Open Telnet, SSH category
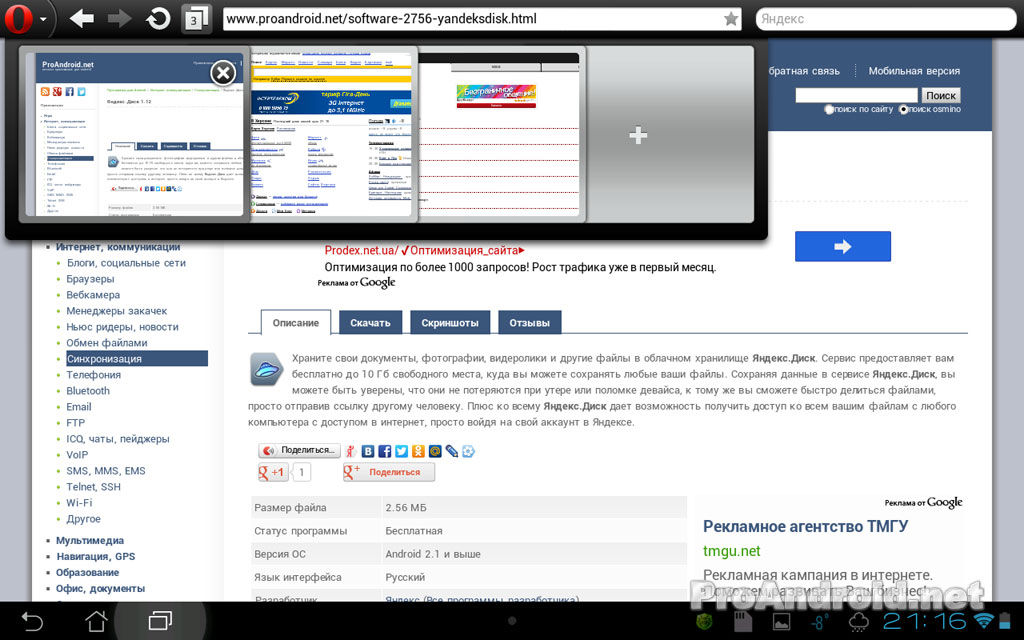This screenshot has height=640, width=1024. coord(93,487)
